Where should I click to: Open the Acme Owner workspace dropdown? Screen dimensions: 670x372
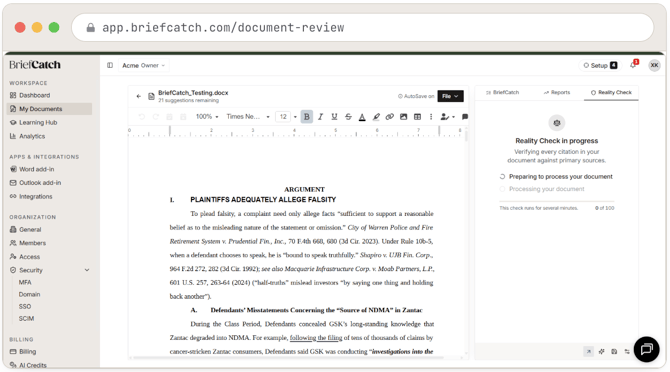pyautogui.click(x=144, y=65)
